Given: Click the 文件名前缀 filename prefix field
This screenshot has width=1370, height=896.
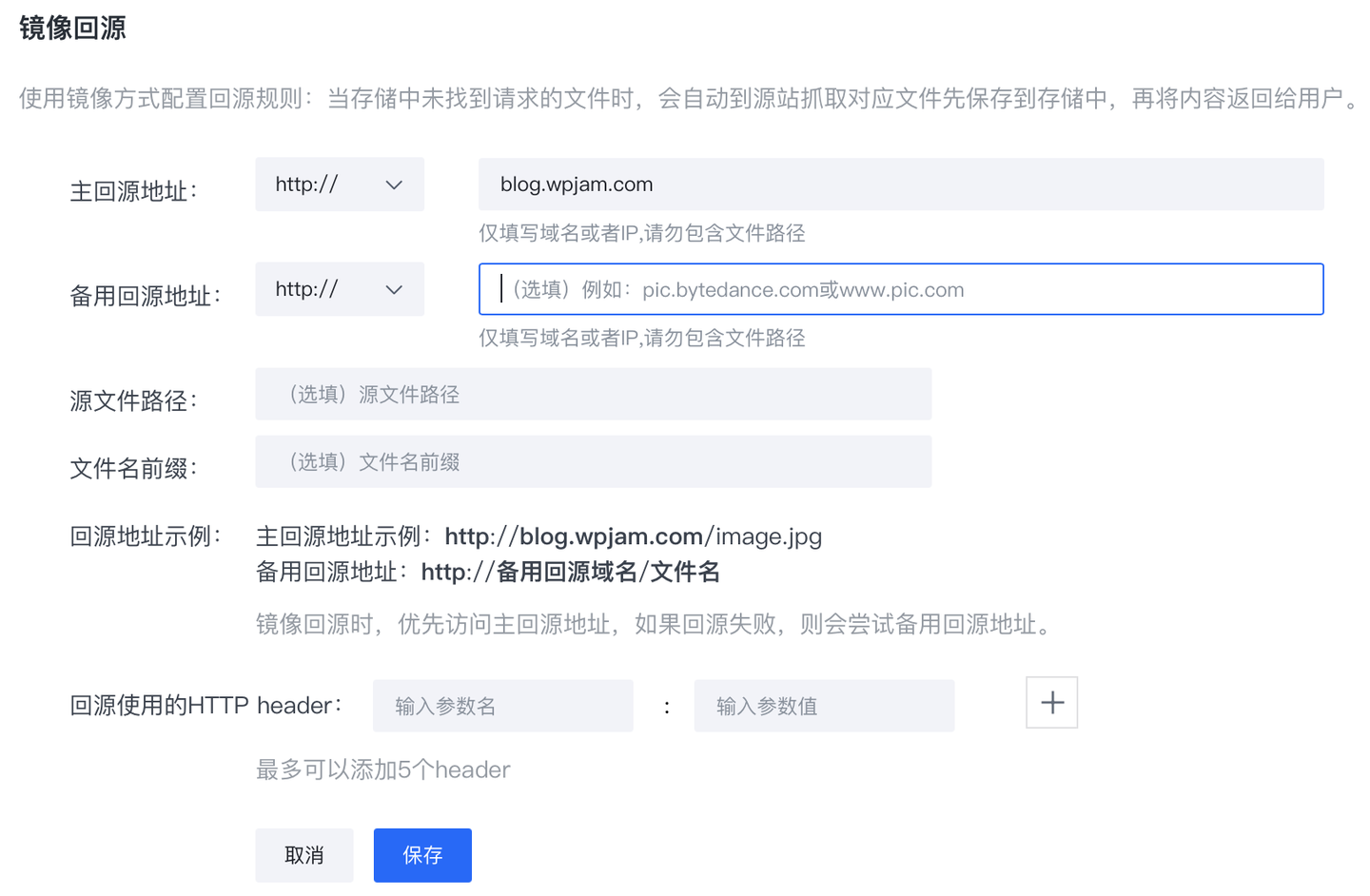Looking at the screenshot, I should 593,461.
